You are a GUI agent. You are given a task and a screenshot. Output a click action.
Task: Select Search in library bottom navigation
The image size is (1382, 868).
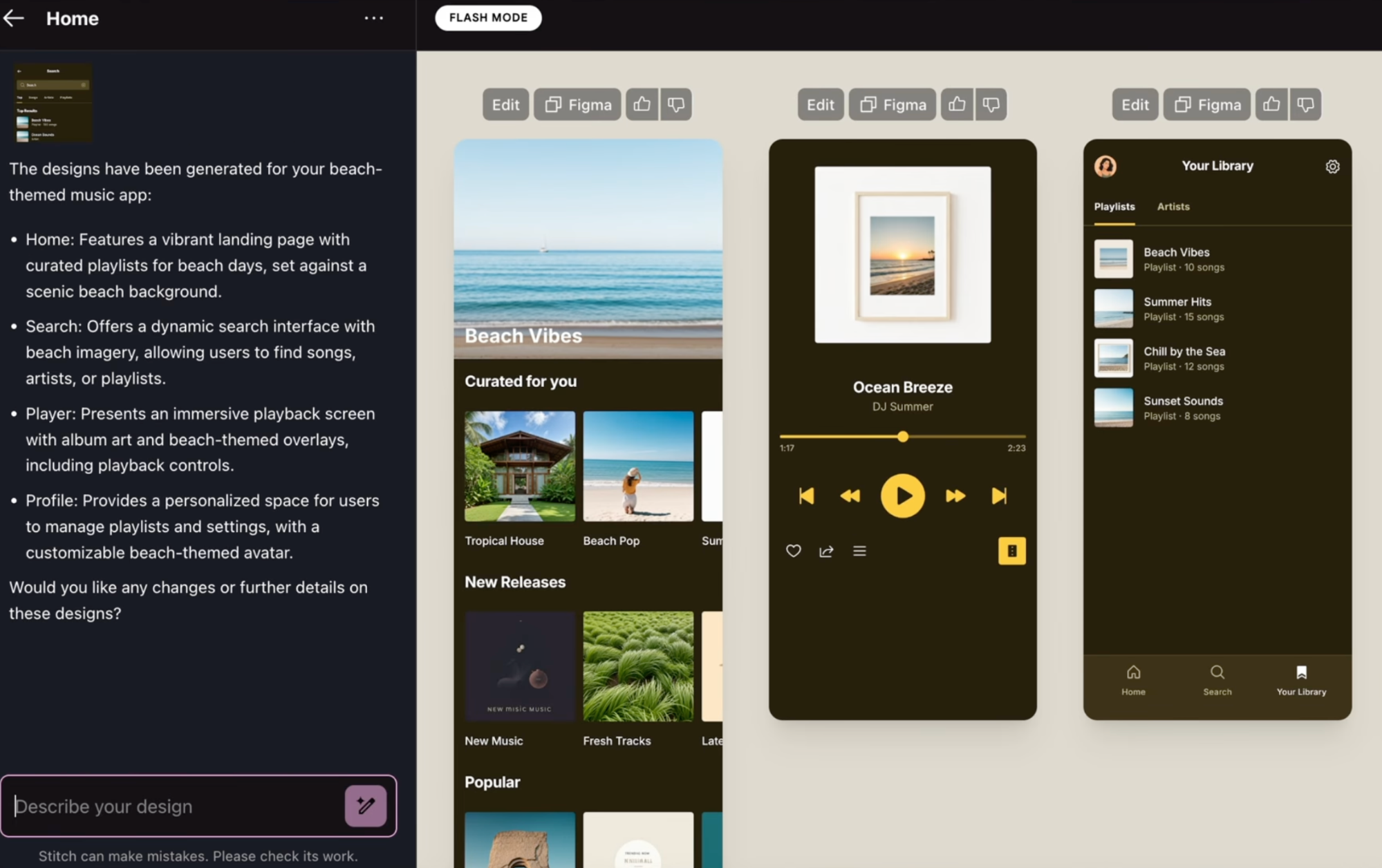pyautogui.click(x=1217, y=680)
